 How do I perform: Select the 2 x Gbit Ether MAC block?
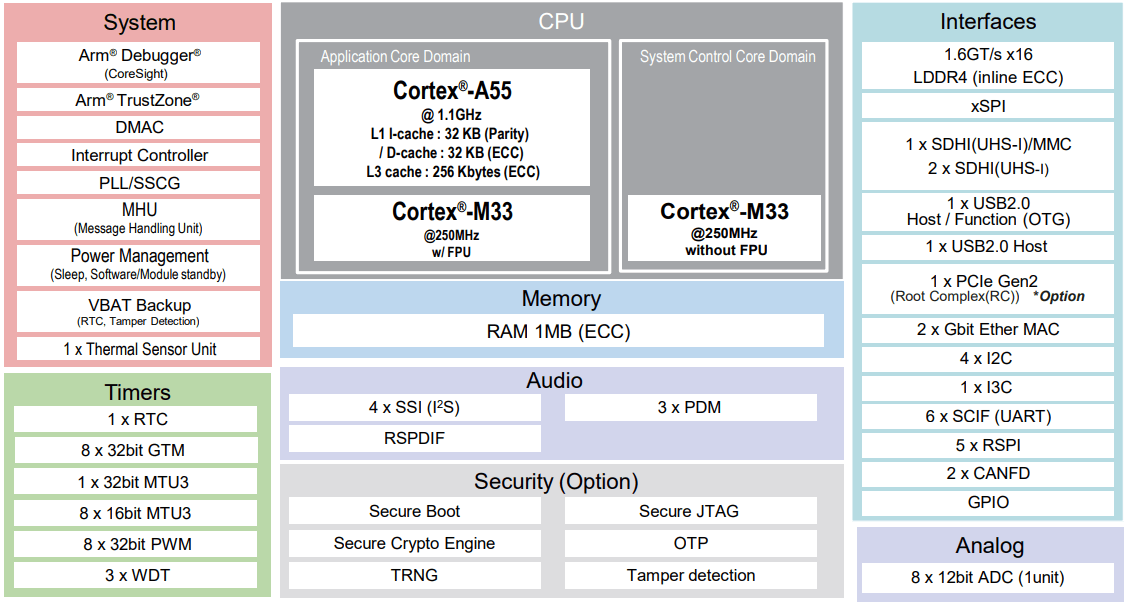[987, 330]
